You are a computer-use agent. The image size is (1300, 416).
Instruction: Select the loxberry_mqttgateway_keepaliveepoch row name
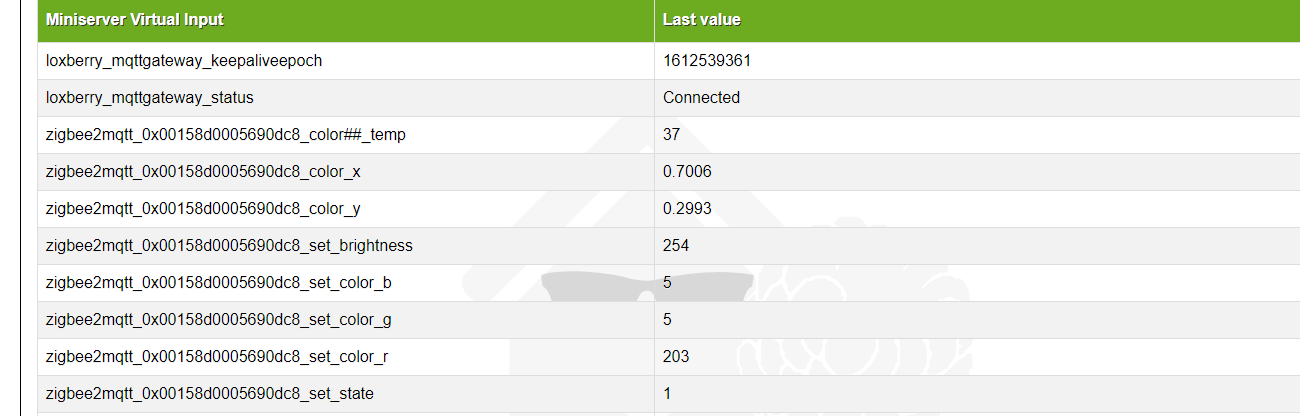[184, 61]
